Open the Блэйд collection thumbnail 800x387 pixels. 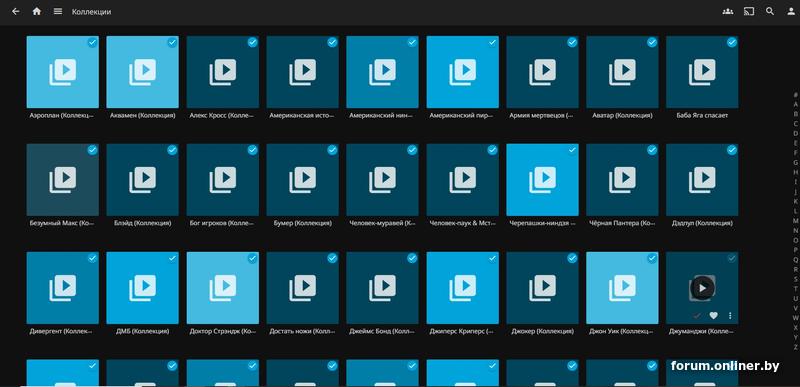pyautogui.click(x=142, y=180)
